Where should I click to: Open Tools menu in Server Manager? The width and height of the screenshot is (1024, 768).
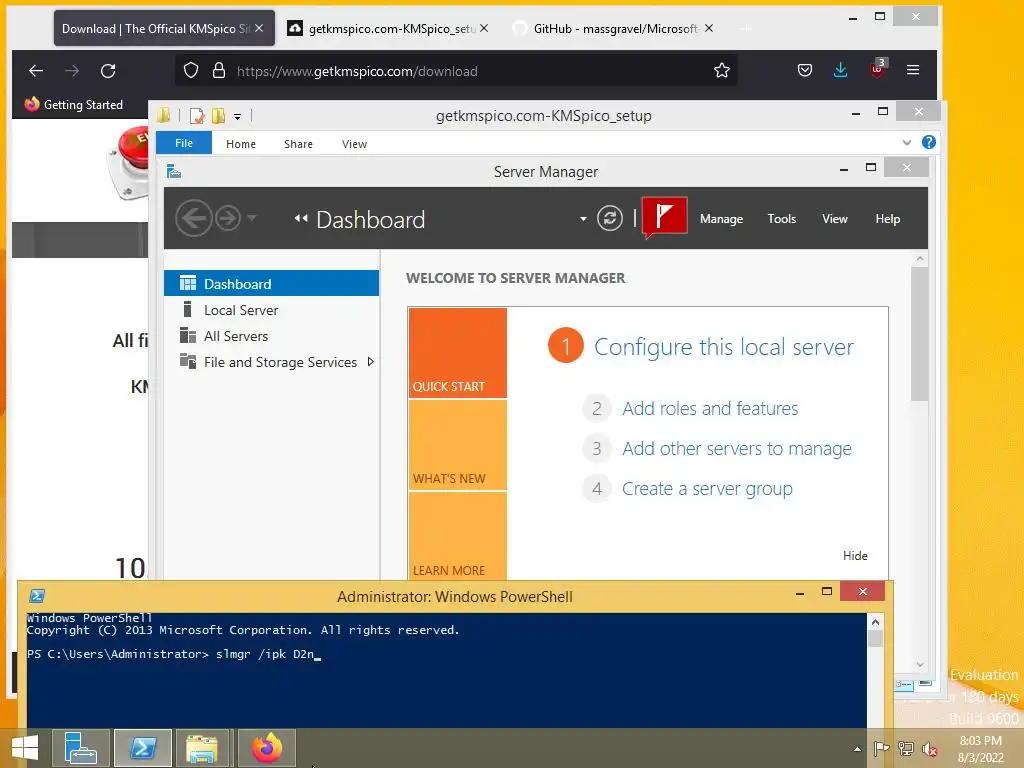[x=782, y=219]
